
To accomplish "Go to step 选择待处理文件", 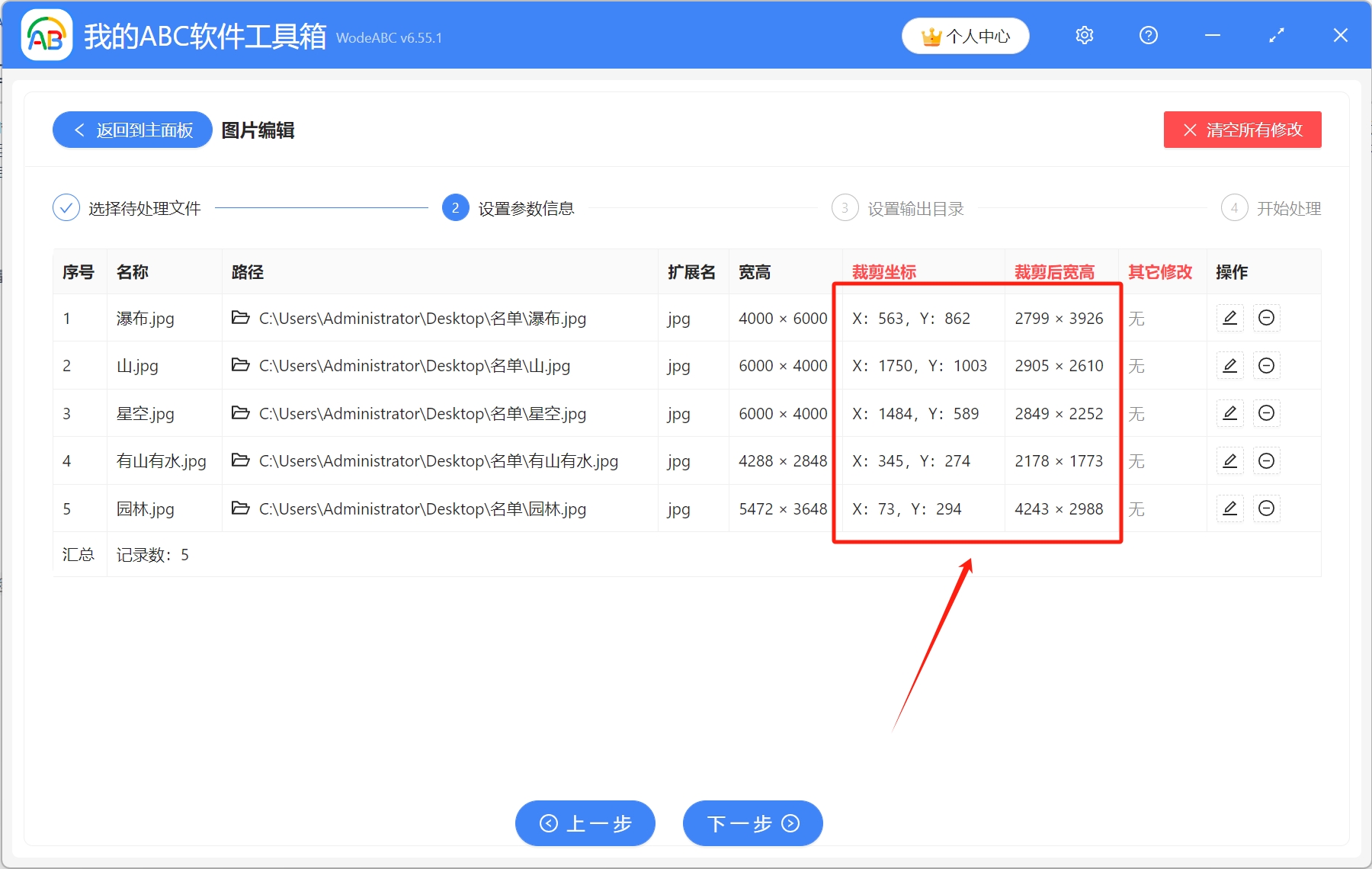I will [x=127, y=208].
